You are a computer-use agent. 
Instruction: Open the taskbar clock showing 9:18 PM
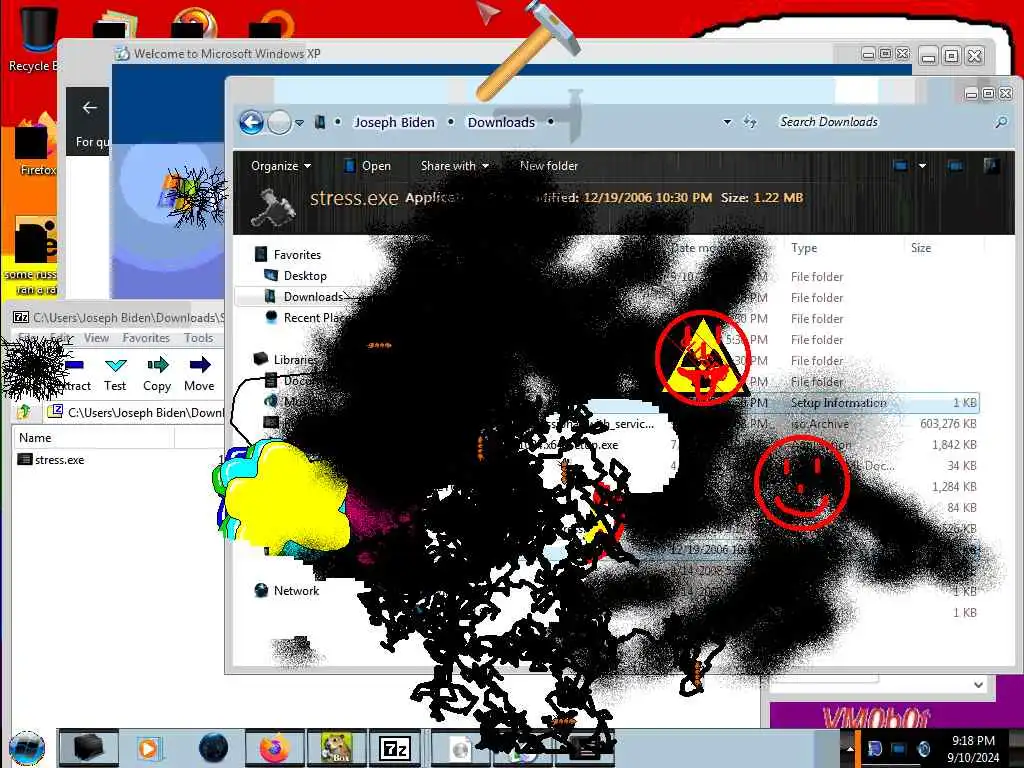(973, 748)
